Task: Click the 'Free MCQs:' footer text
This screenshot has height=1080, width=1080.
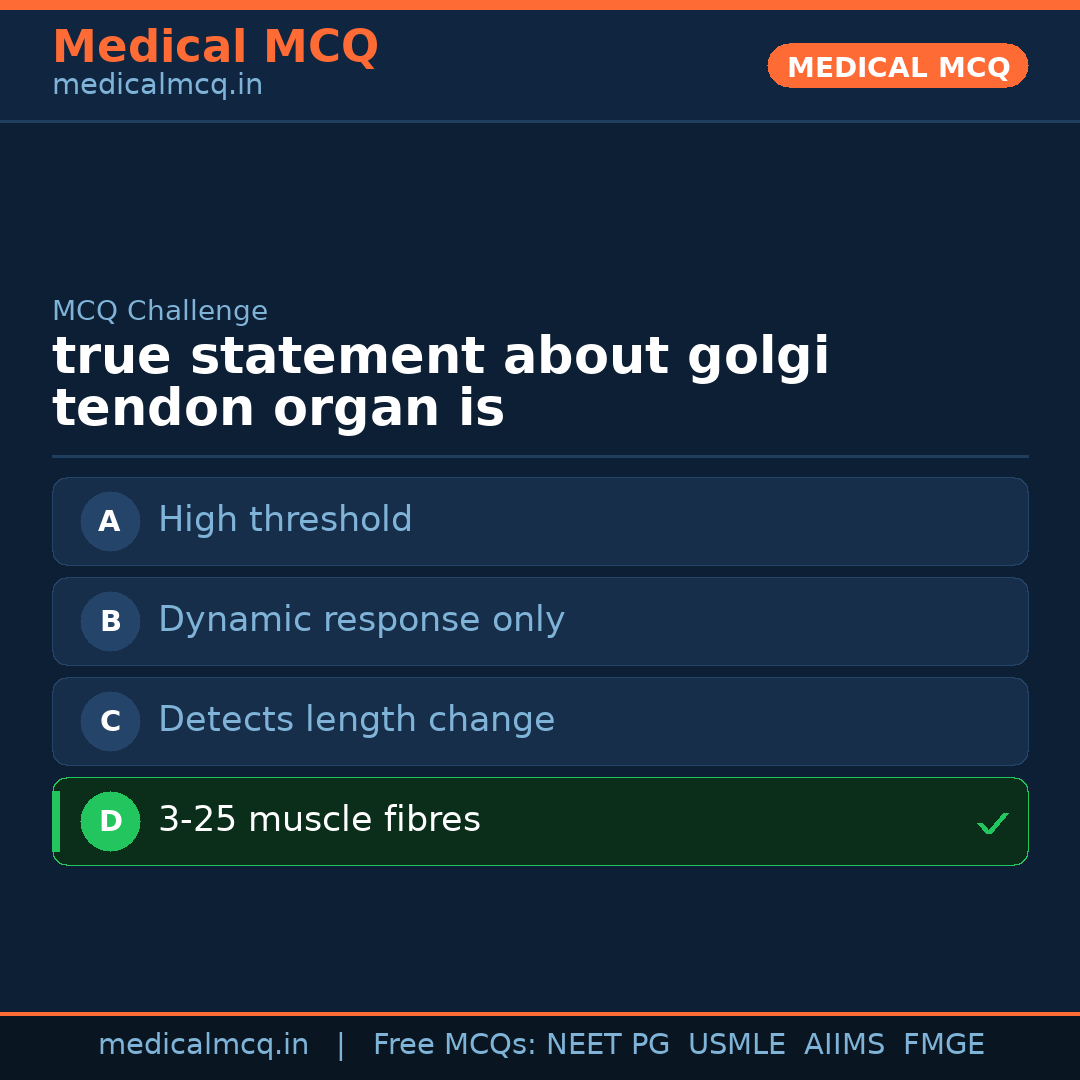Action: coord(455,1045)
